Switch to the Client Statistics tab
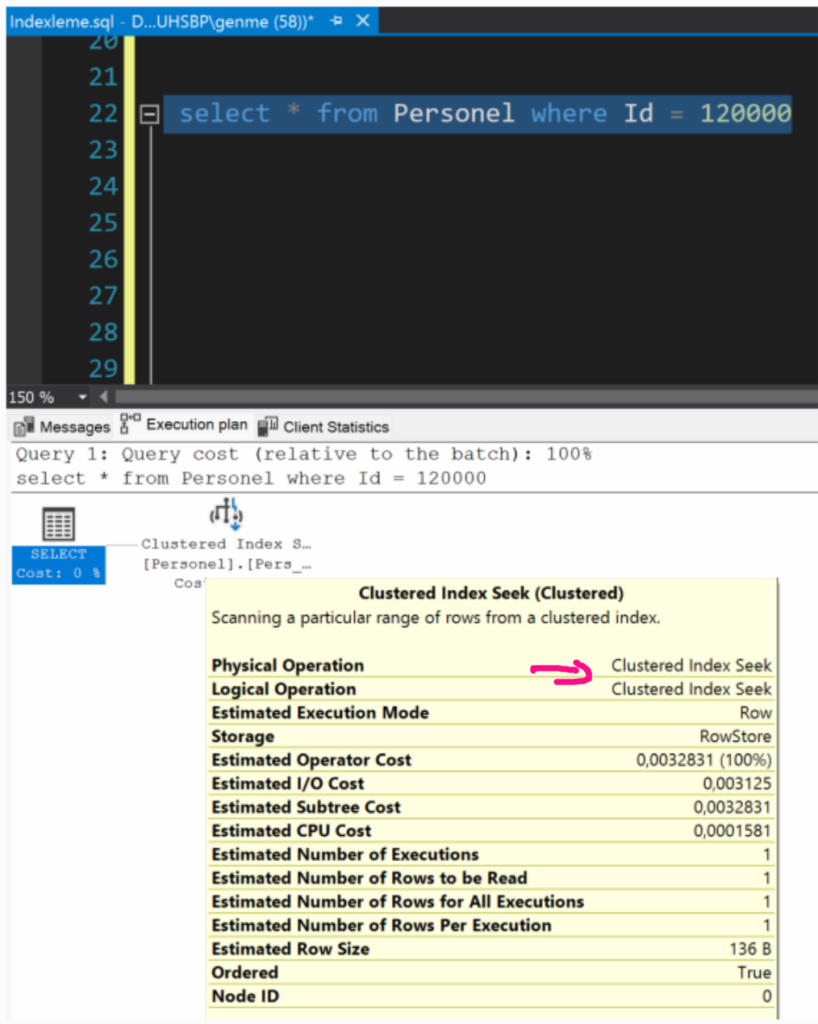The width and height of the screenshot is (818, 1024). [335, 427]
